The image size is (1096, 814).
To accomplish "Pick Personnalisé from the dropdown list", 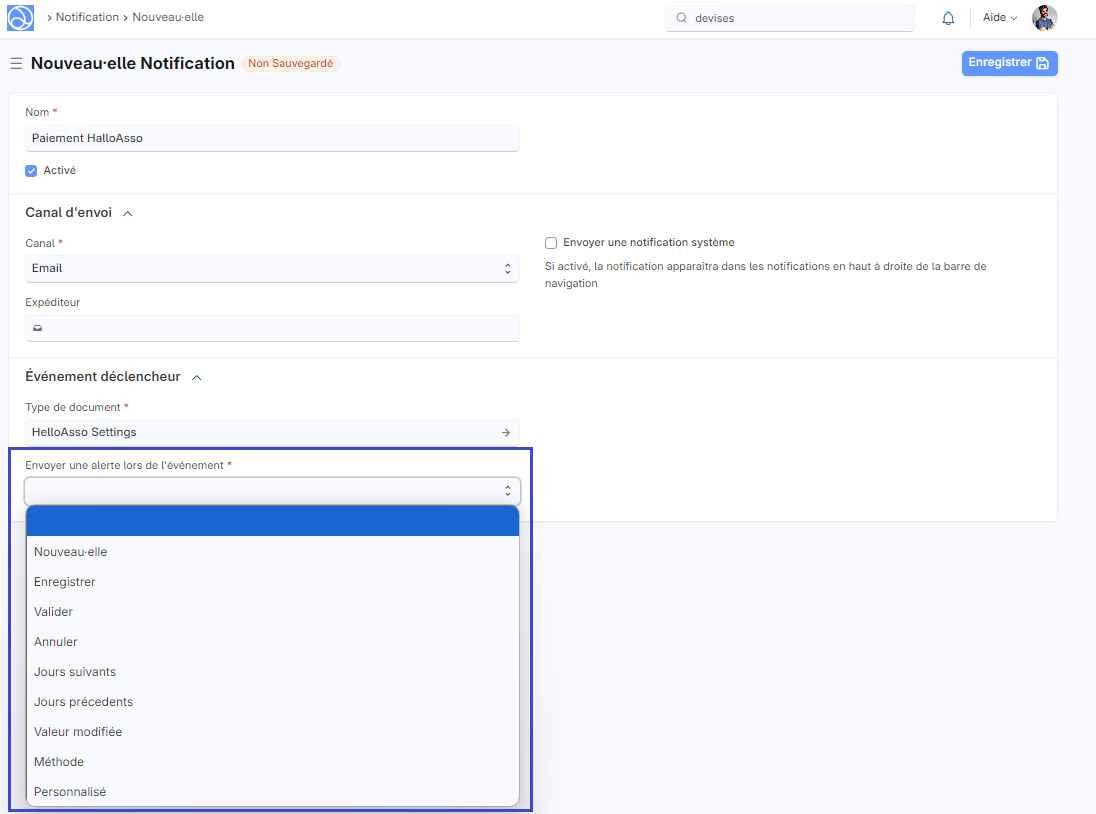I will point(70,792).
